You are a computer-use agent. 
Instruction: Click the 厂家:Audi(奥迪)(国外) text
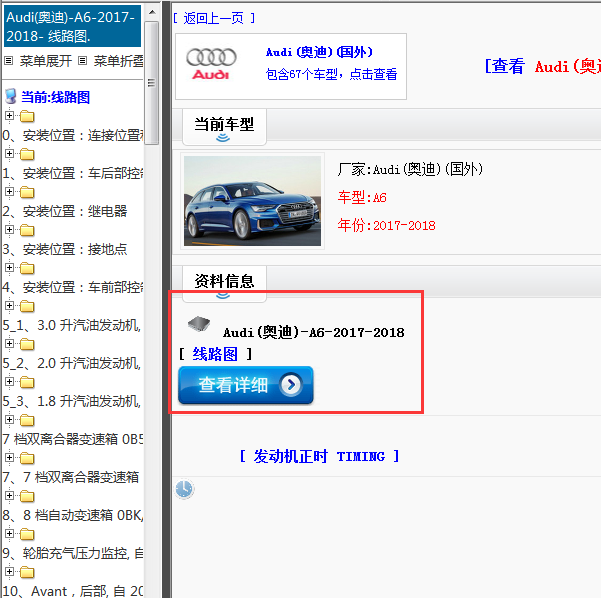pyautogui.click(x=410, y=169)
